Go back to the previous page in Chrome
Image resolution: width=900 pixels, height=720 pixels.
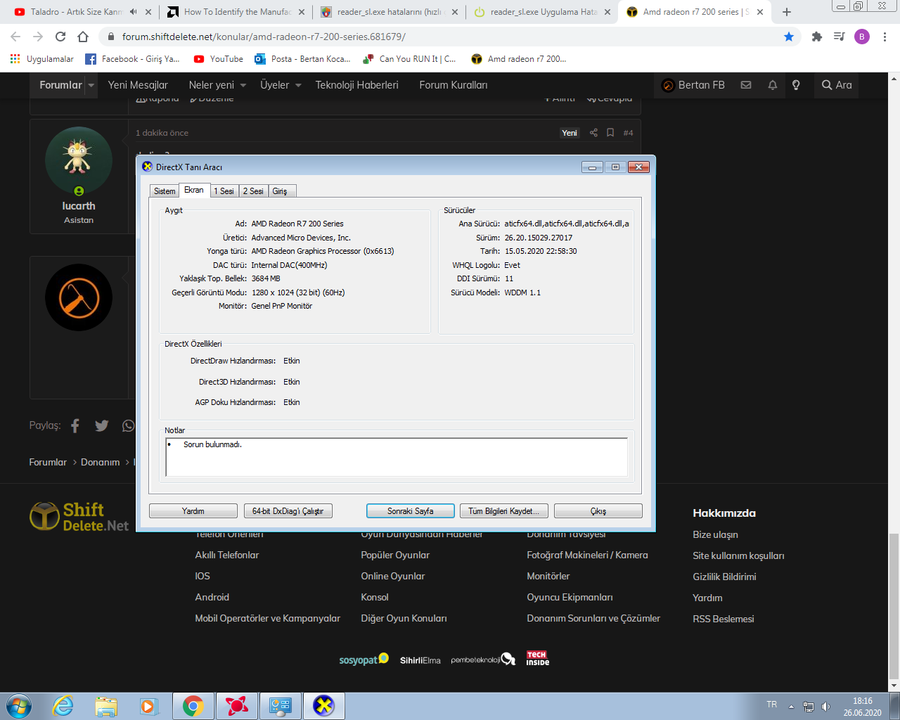point(15,37)
